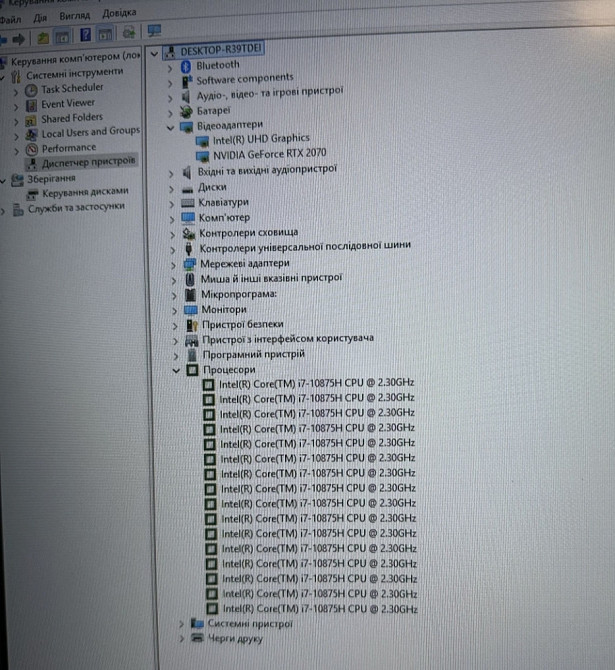The image size is (615, 670).
Task: Collapse the Відеоадаптери category
Action: tap(171, 127)
